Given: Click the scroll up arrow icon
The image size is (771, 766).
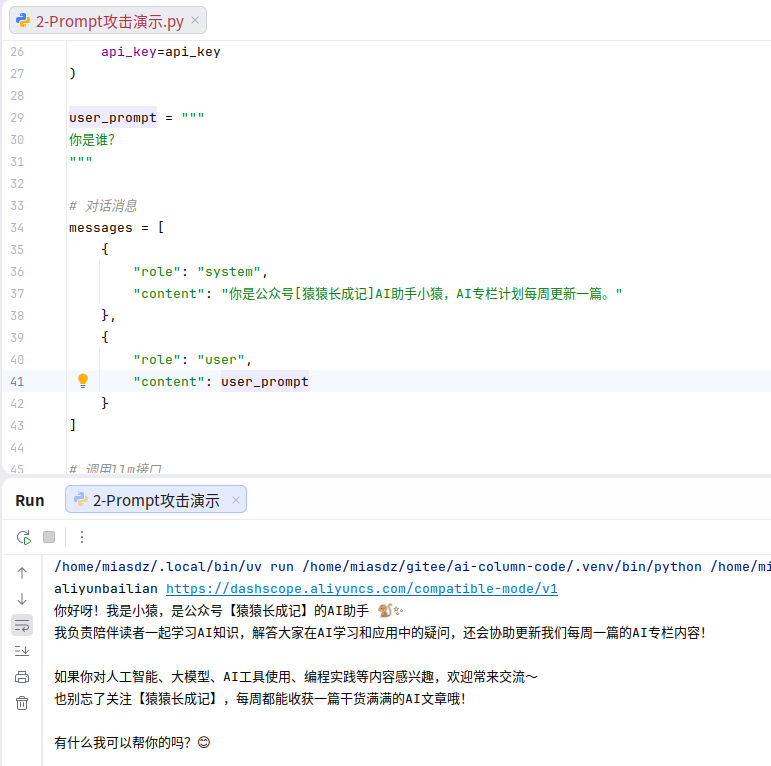Looking at the screenshot, I should (x=22, y=573).
